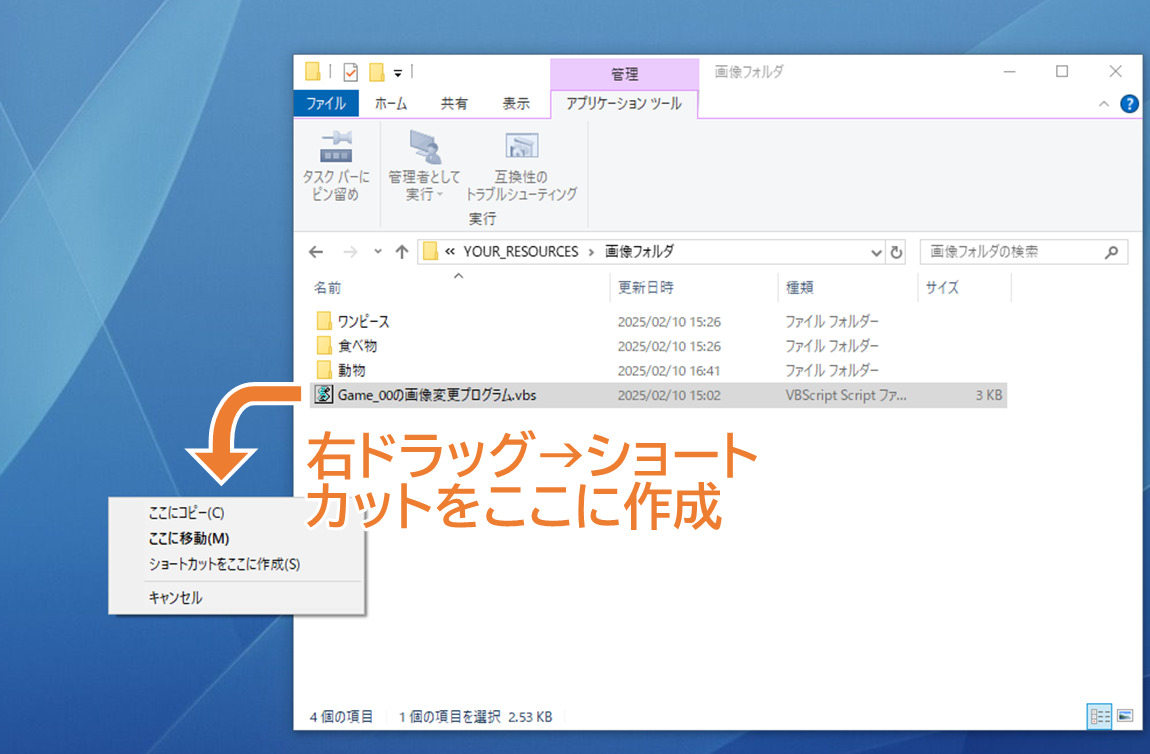Switch to details view in status bar

[1099, 716]
